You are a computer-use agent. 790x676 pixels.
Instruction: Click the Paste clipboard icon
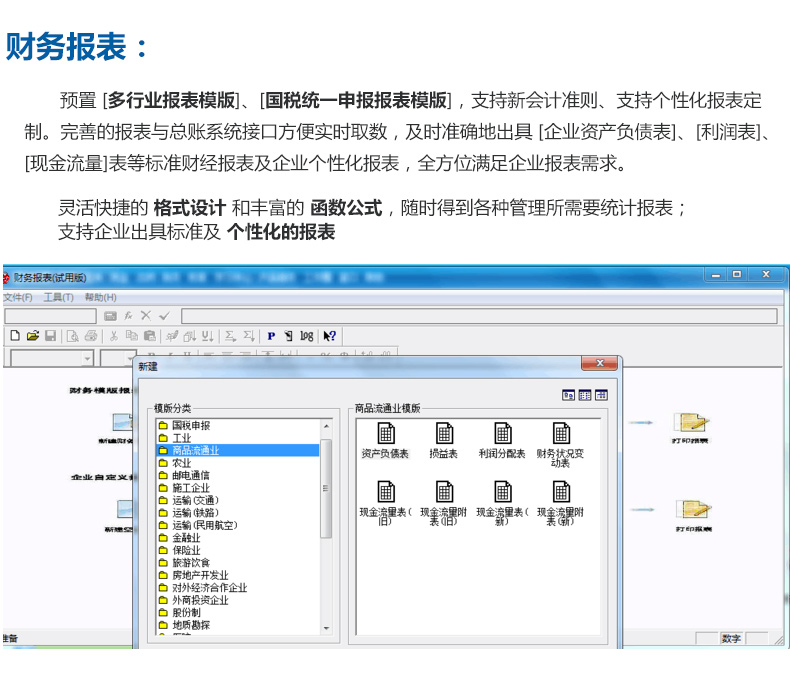[150, 336]
